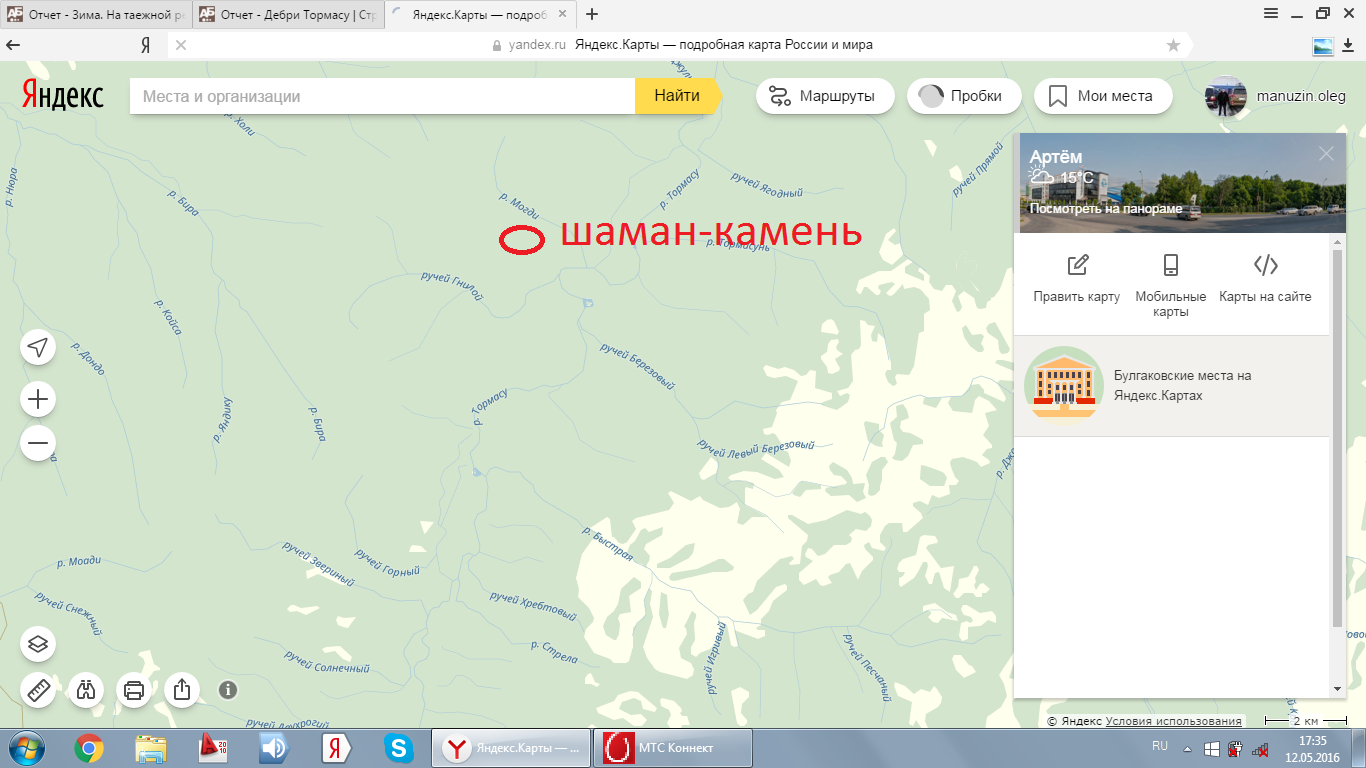Image resolution: width=1366 pixels, height=768 pixels.
Task: Share the map via share icon
Action: (182, 690)
